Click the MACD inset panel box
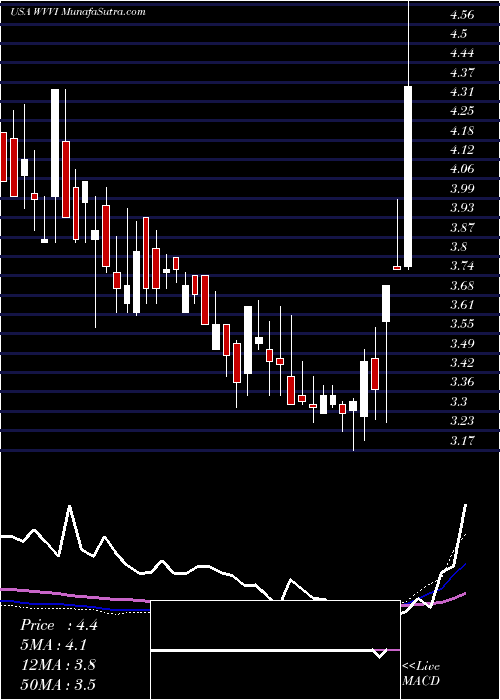The height and width of the screenshot is (700, 500). click(x=275, y=650)
